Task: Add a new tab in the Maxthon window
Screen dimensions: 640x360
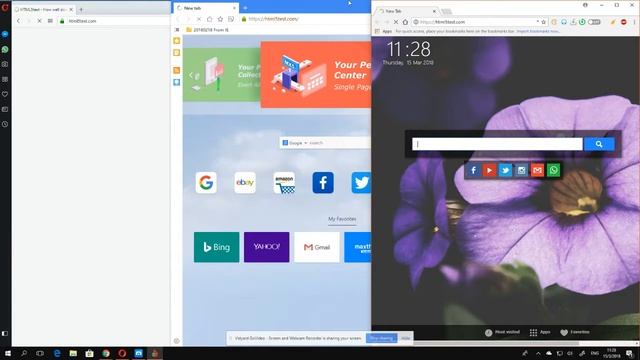Action: coord(245,8)
